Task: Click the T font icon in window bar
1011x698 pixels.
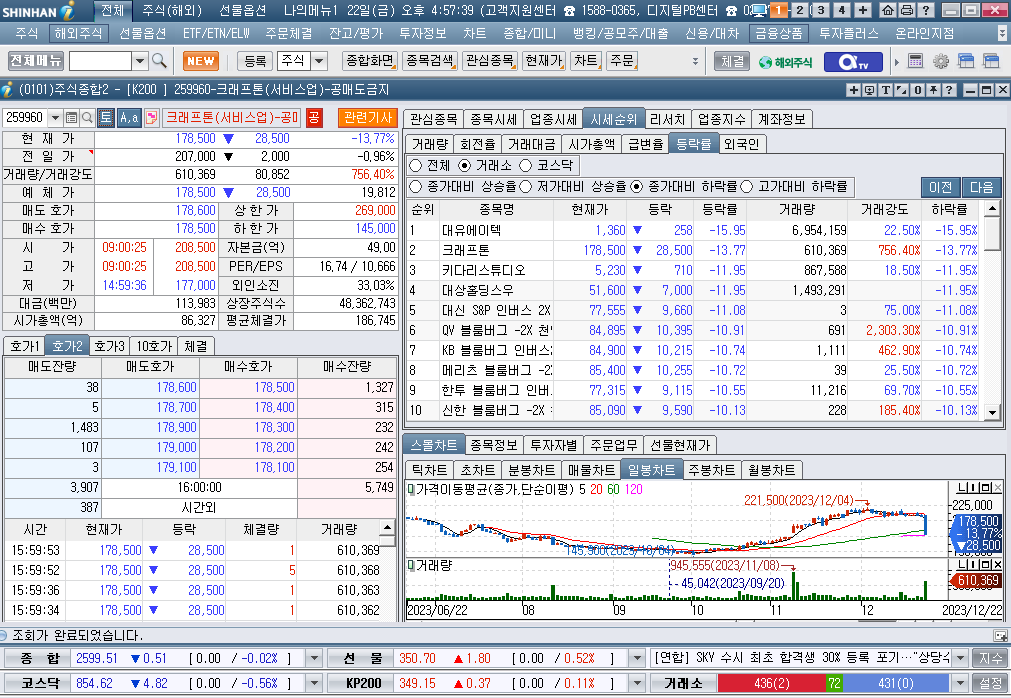Action: pyautogui.click(x=885, y=90)
